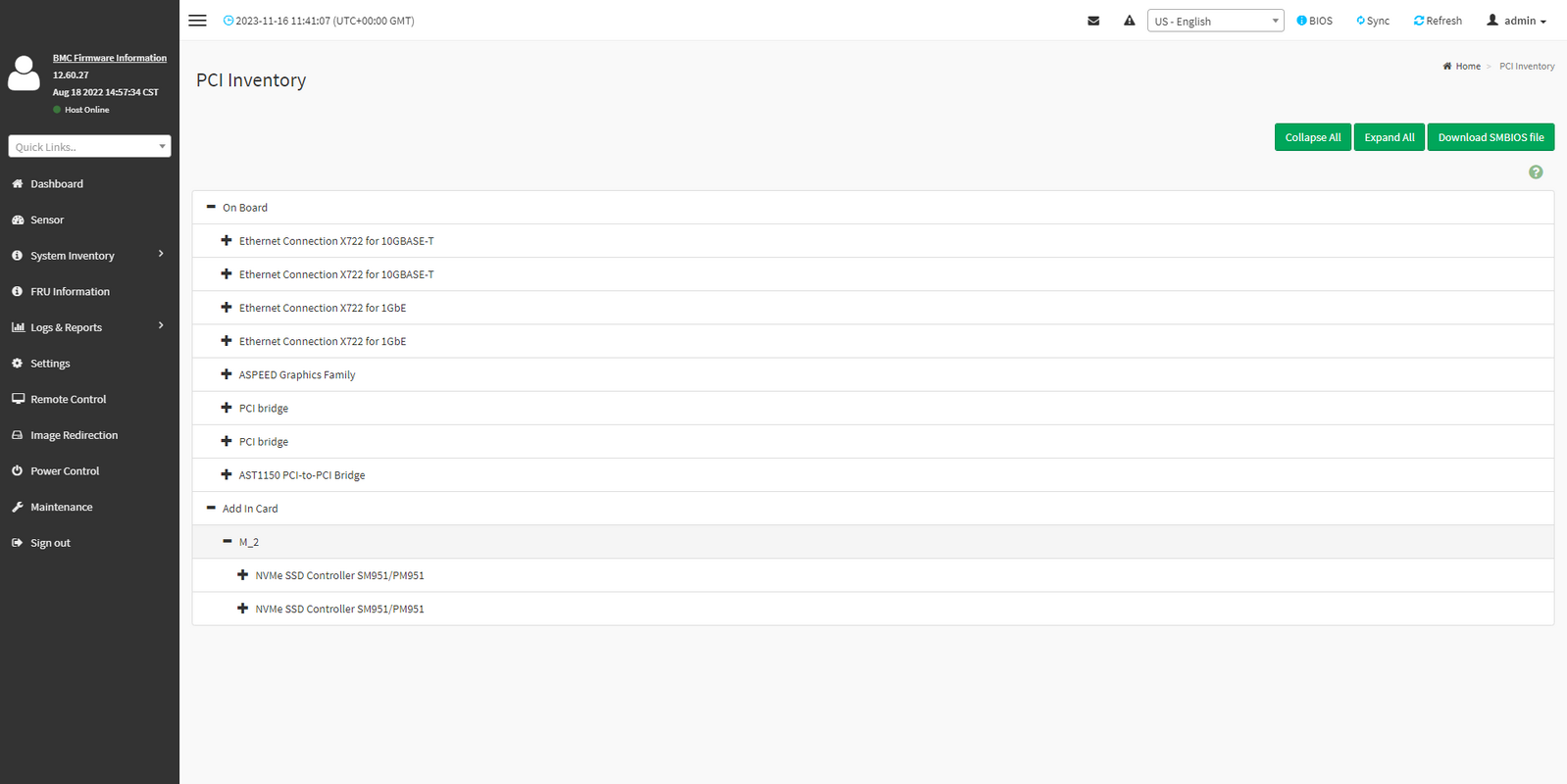Open the Sensor page from the sidebar
1567x784 pixels.
click(x=46, y=220)
